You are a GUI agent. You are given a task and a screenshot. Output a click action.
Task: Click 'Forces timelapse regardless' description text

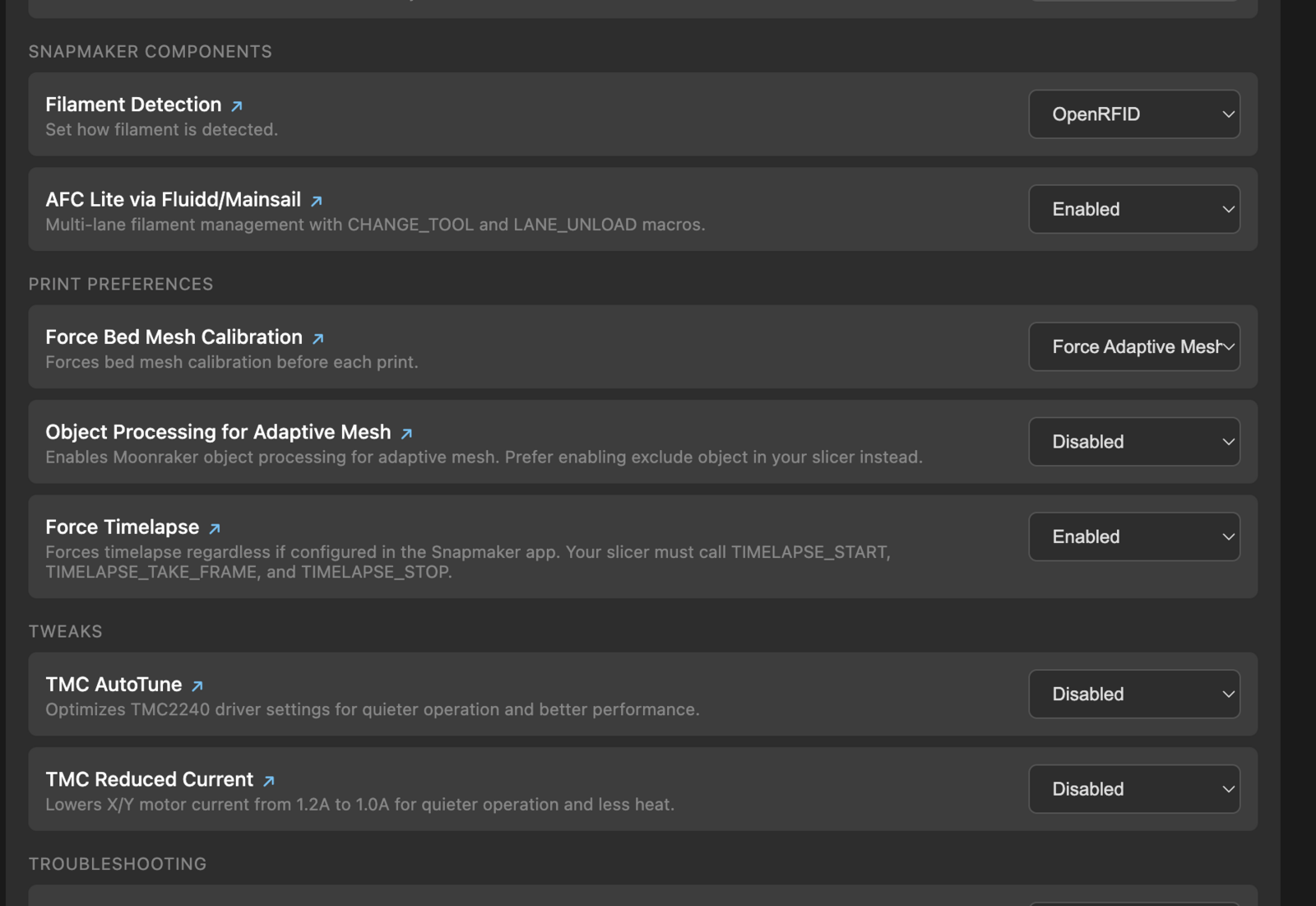click(468, 562)
